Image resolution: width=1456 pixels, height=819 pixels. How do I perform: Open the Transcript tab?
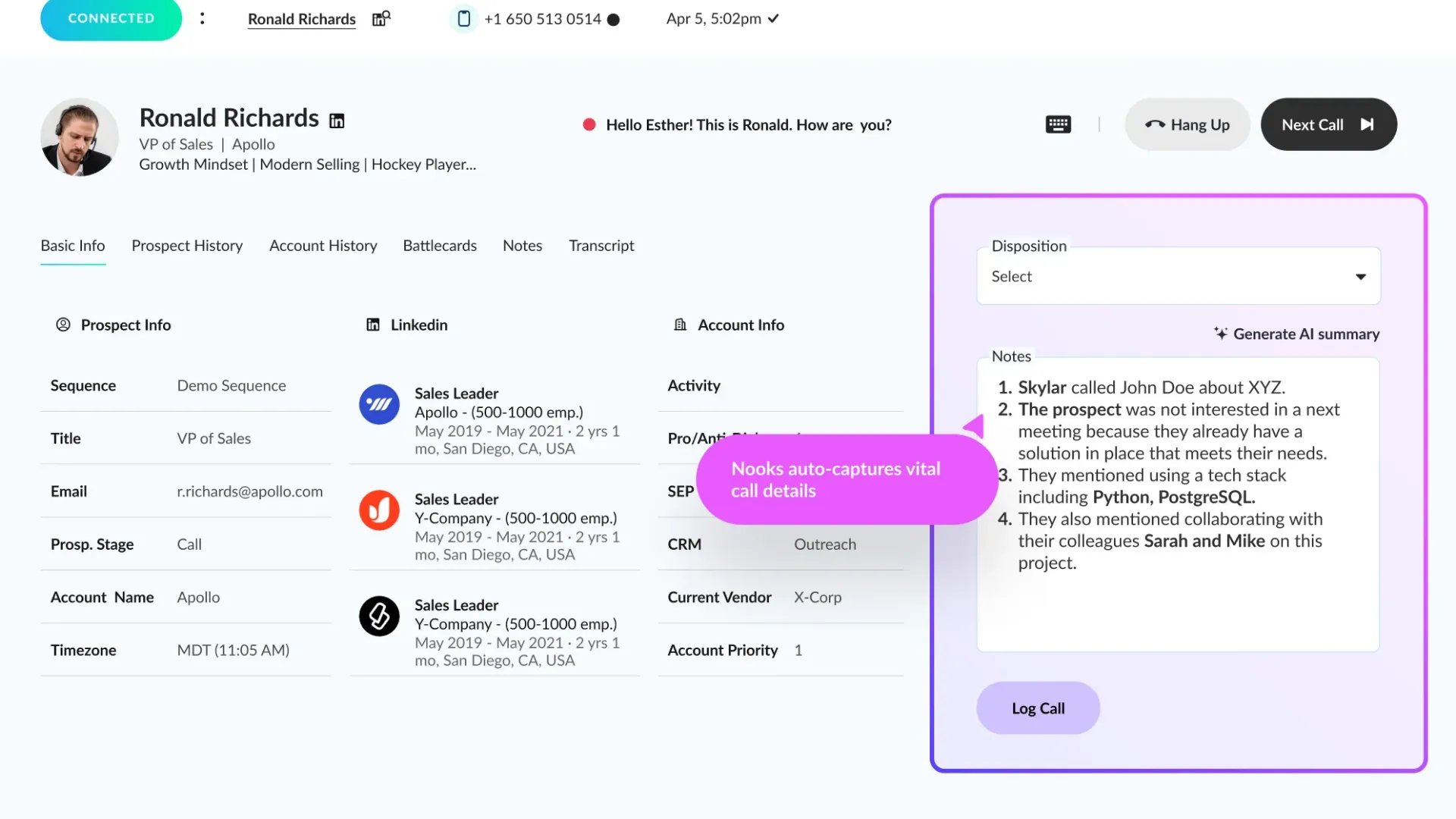pyautogui.click(x=601, y=246)
